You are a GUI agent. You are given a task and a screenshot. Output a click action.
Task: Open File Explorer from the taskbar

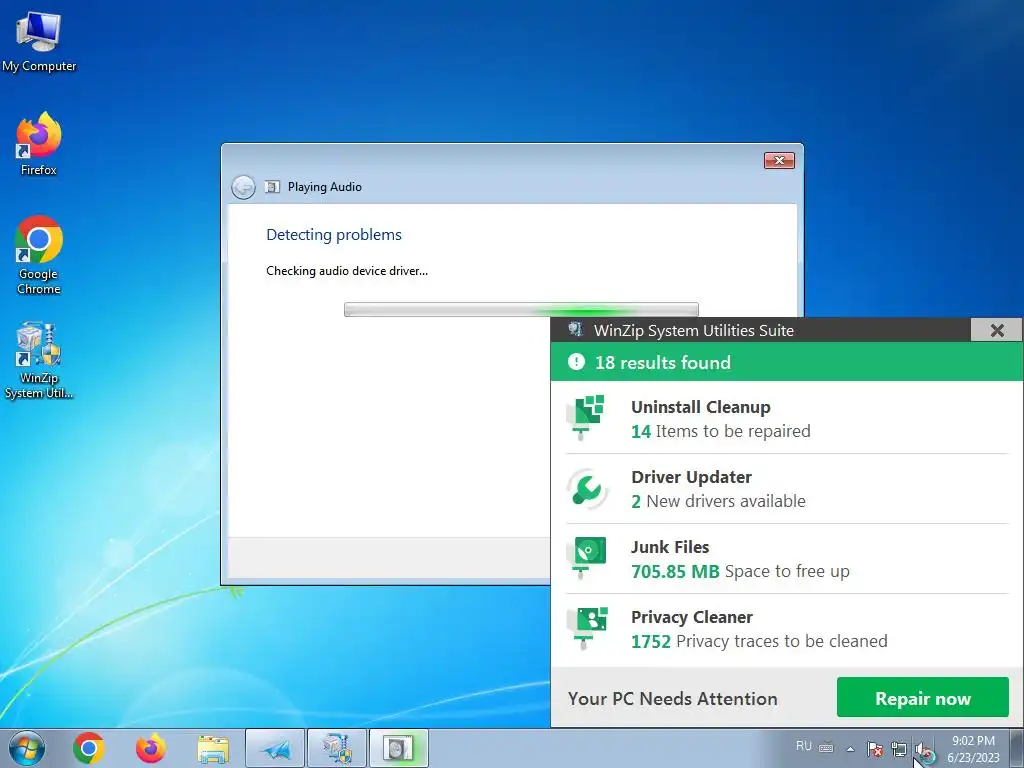coord(213,749)
